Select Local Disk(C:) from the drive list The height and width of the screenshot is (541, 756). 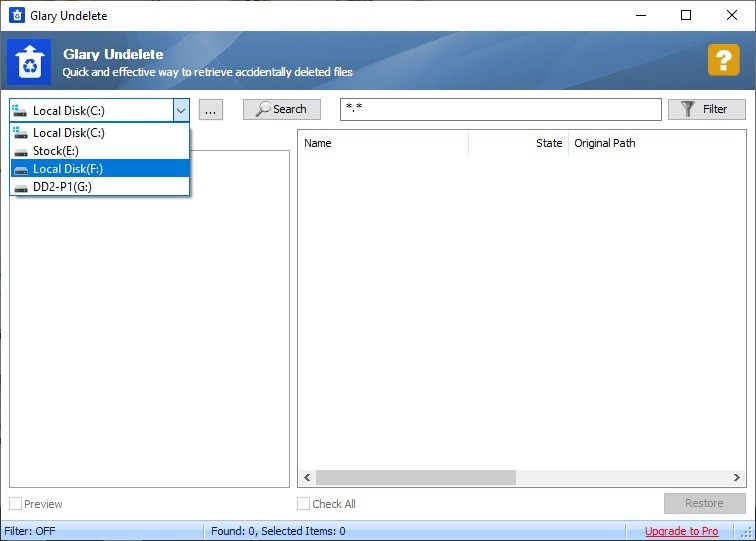pyautogui.click(x=68, y=133)
